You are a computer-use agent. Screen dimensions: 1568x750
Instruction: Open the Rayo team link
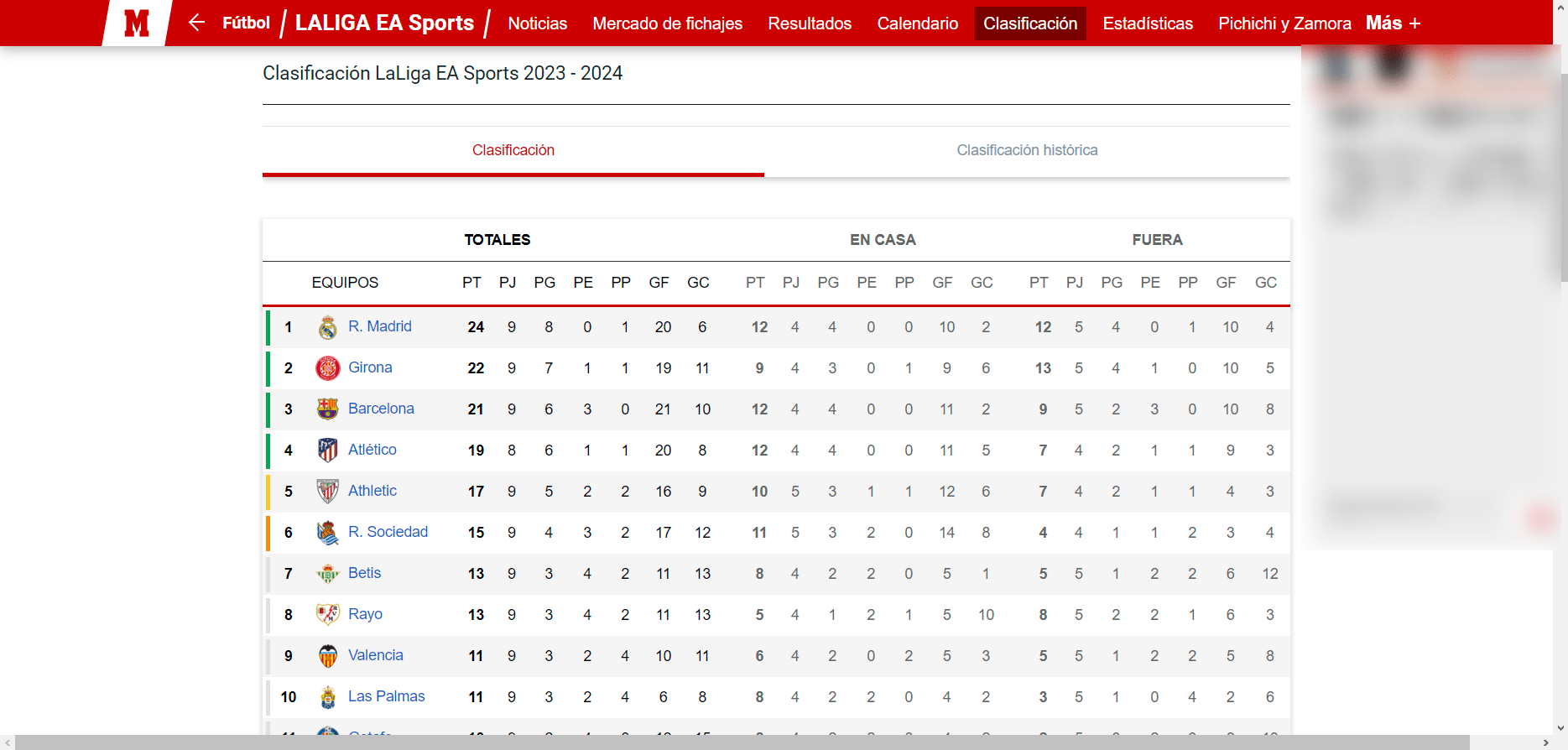(365, 614)
